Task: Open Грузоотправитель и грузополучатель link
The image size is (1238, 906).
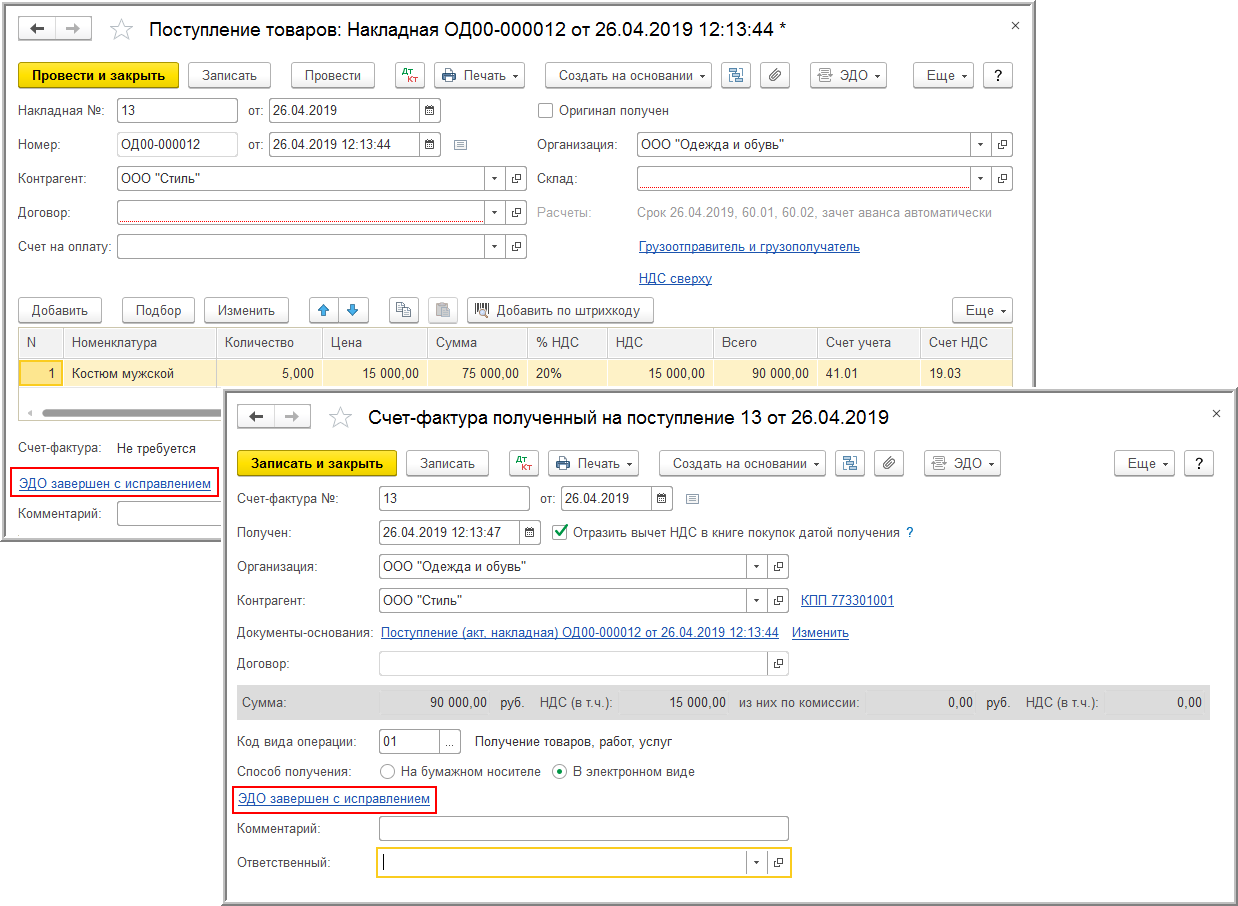Action: point(749,247)
